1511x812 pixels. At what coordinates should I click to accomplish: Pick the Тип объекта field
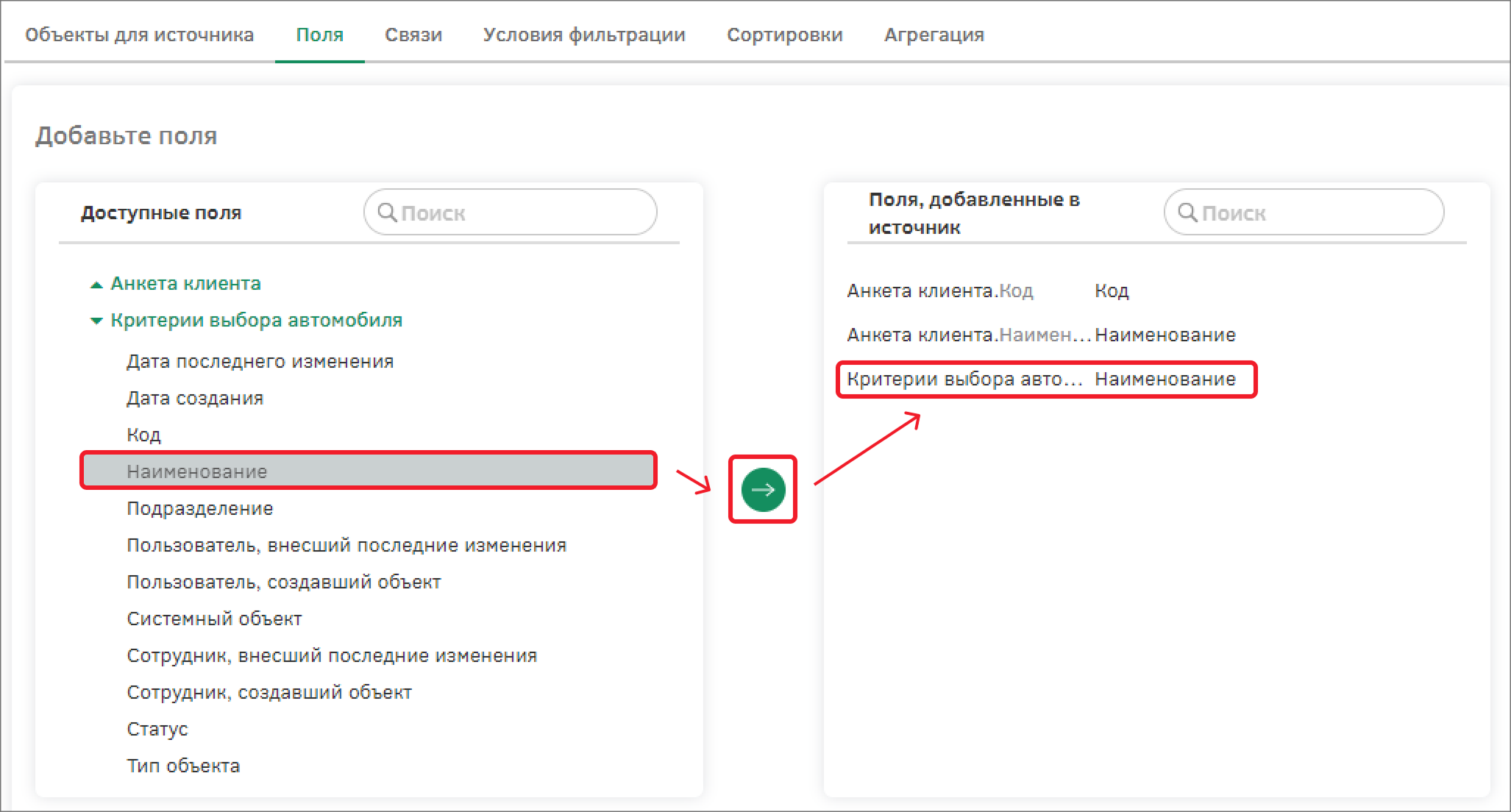(x=183, y=766)
